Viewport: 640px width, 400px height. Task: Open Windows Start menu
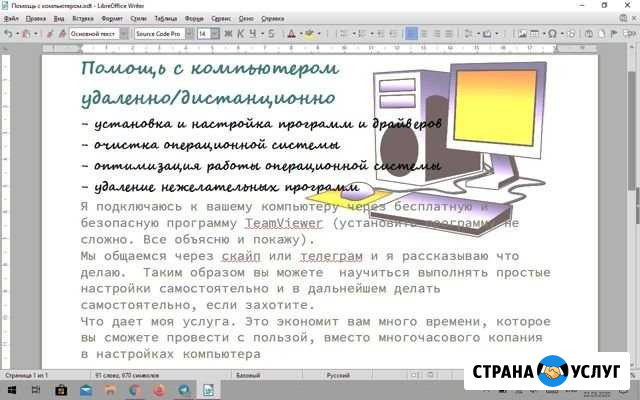click(x=11, y=390)
